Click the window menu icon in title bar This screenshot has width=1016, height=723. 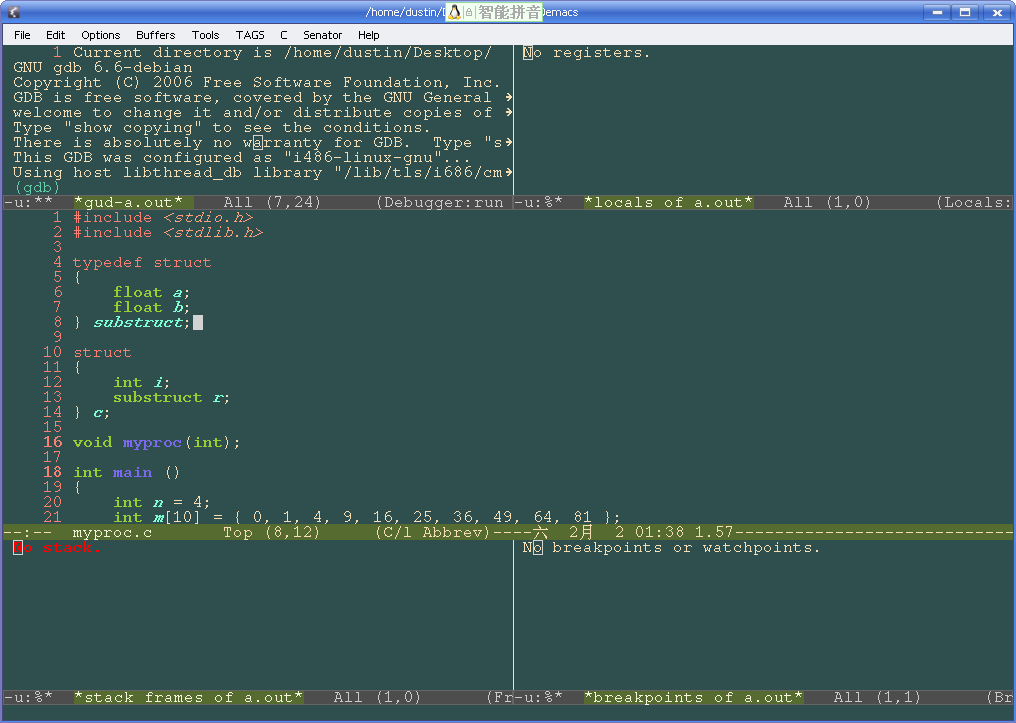[x=14, y=12]
